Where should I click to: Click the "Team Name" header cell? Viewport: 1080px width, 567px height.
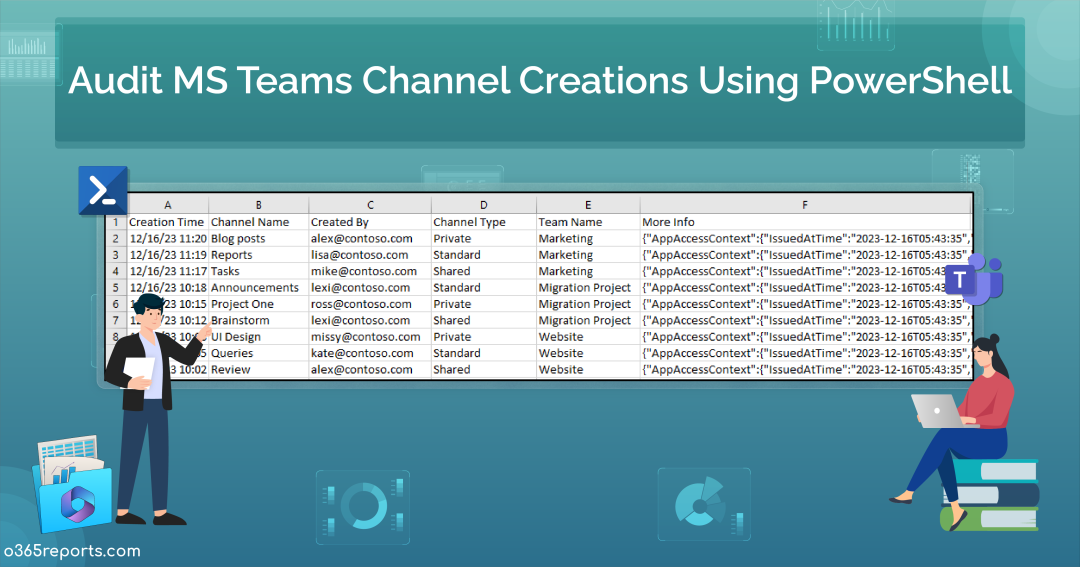588,222
